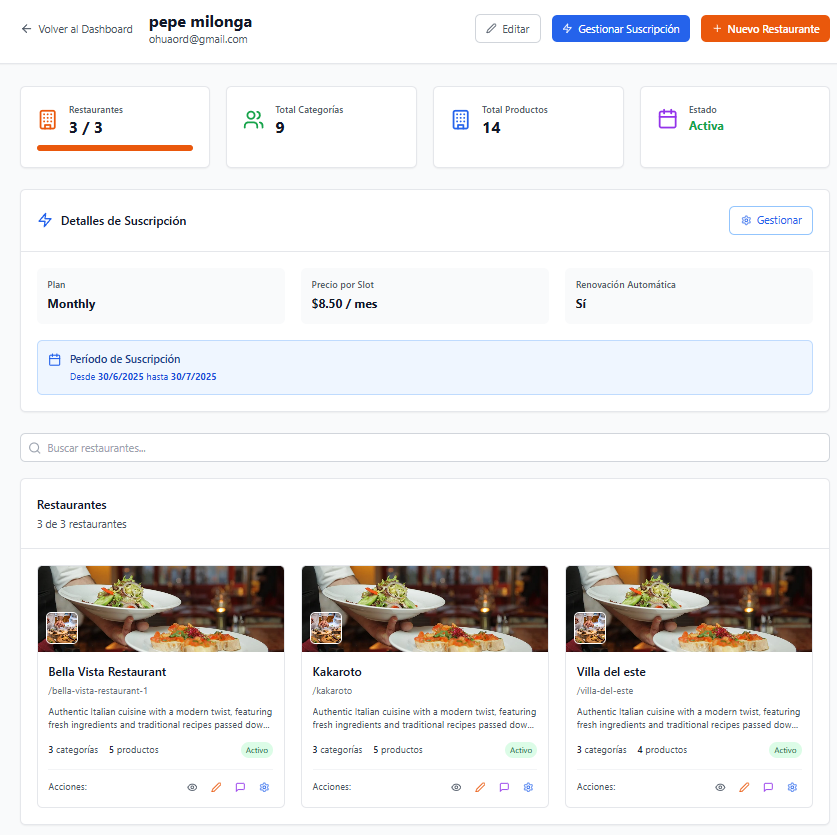Focus the Buscar restaurantes search field
The image size is (837, 835).
(424, 447)
